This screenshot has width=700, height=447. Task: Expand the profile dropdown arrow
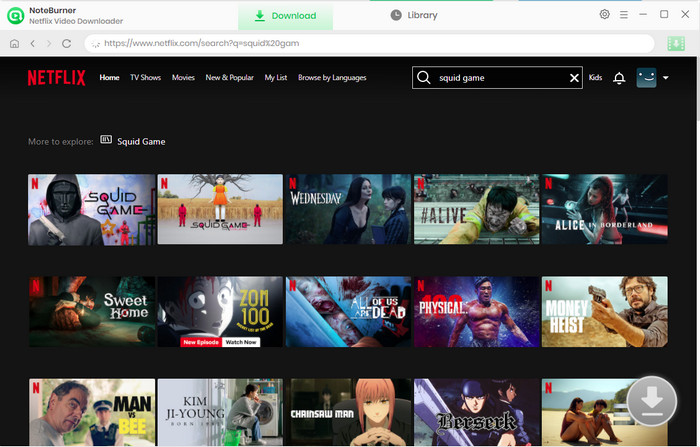666,78
